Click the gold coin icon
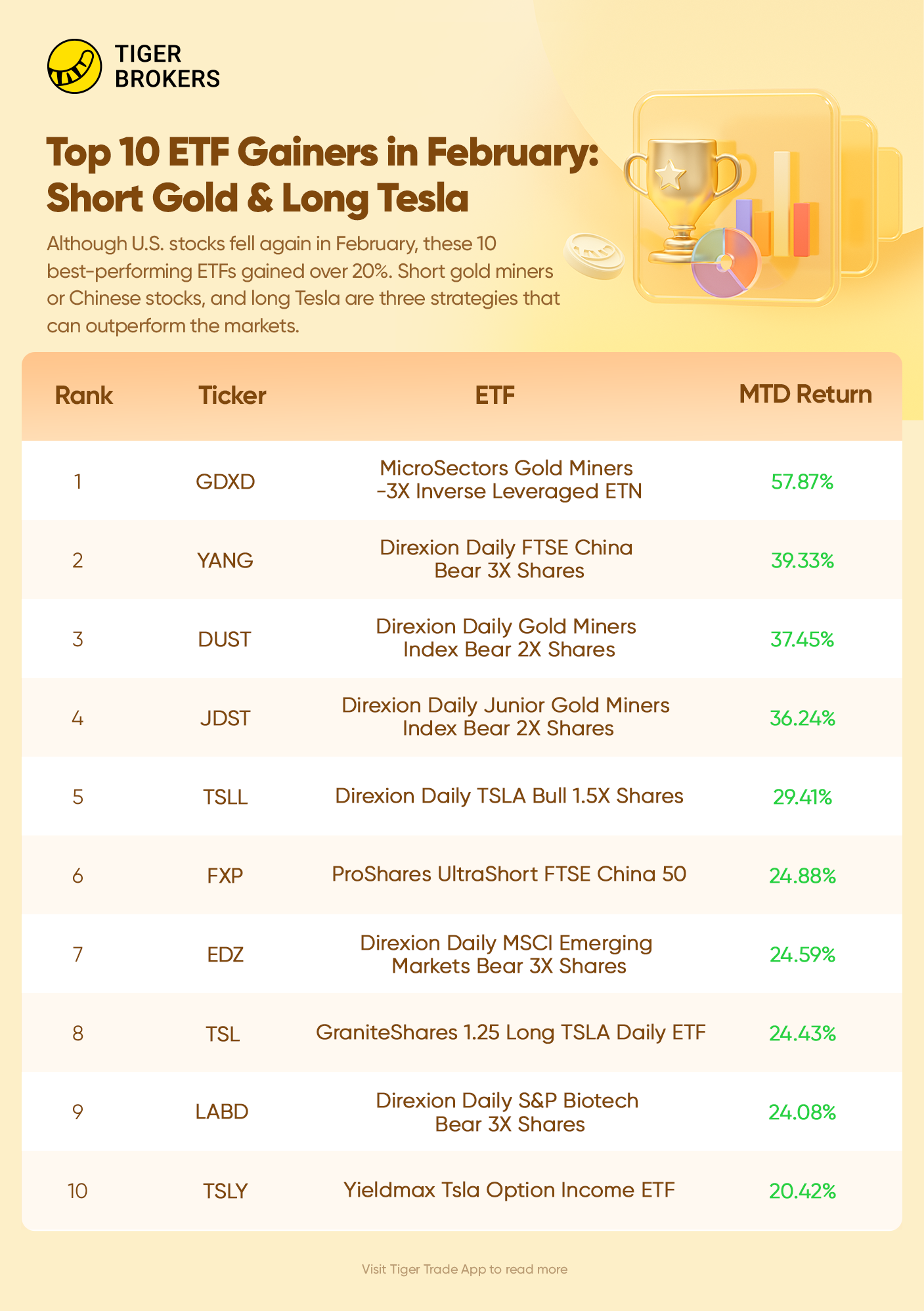 click(x=593, y=255)
